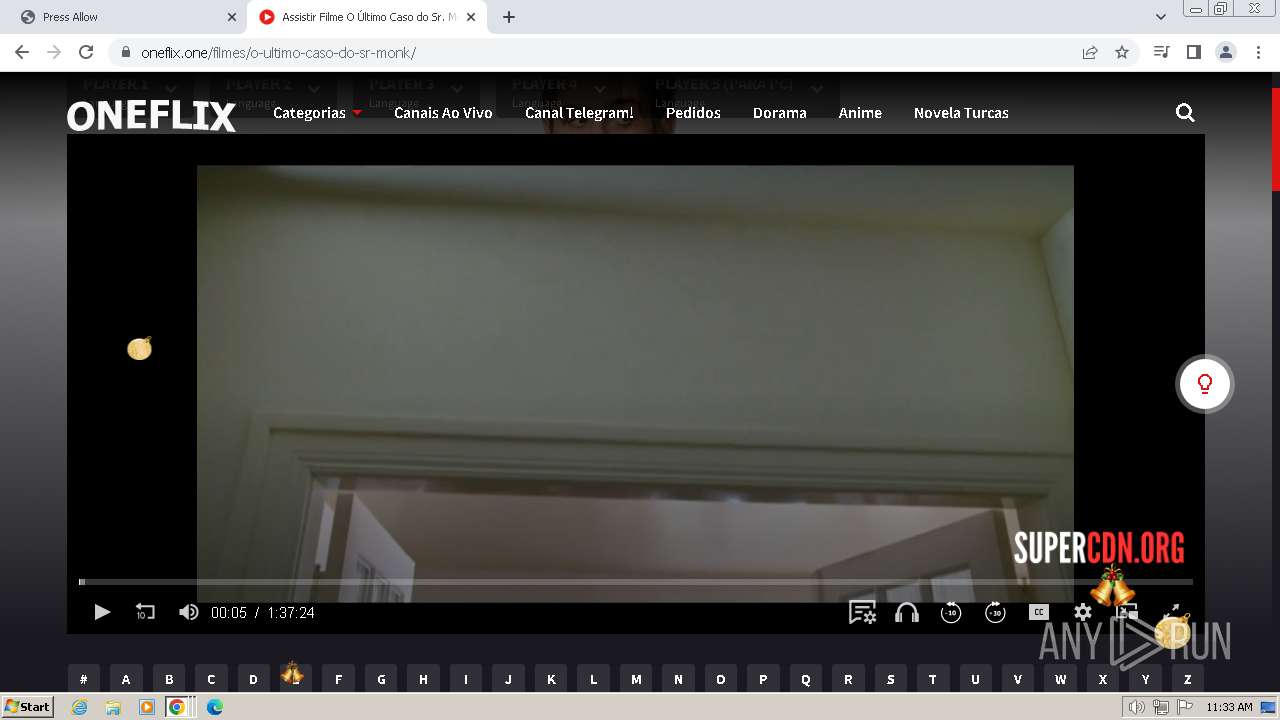The width and height of the screenshot is (1280, 720).
Task: Filter titles by letter G
Action: point(381,679)
